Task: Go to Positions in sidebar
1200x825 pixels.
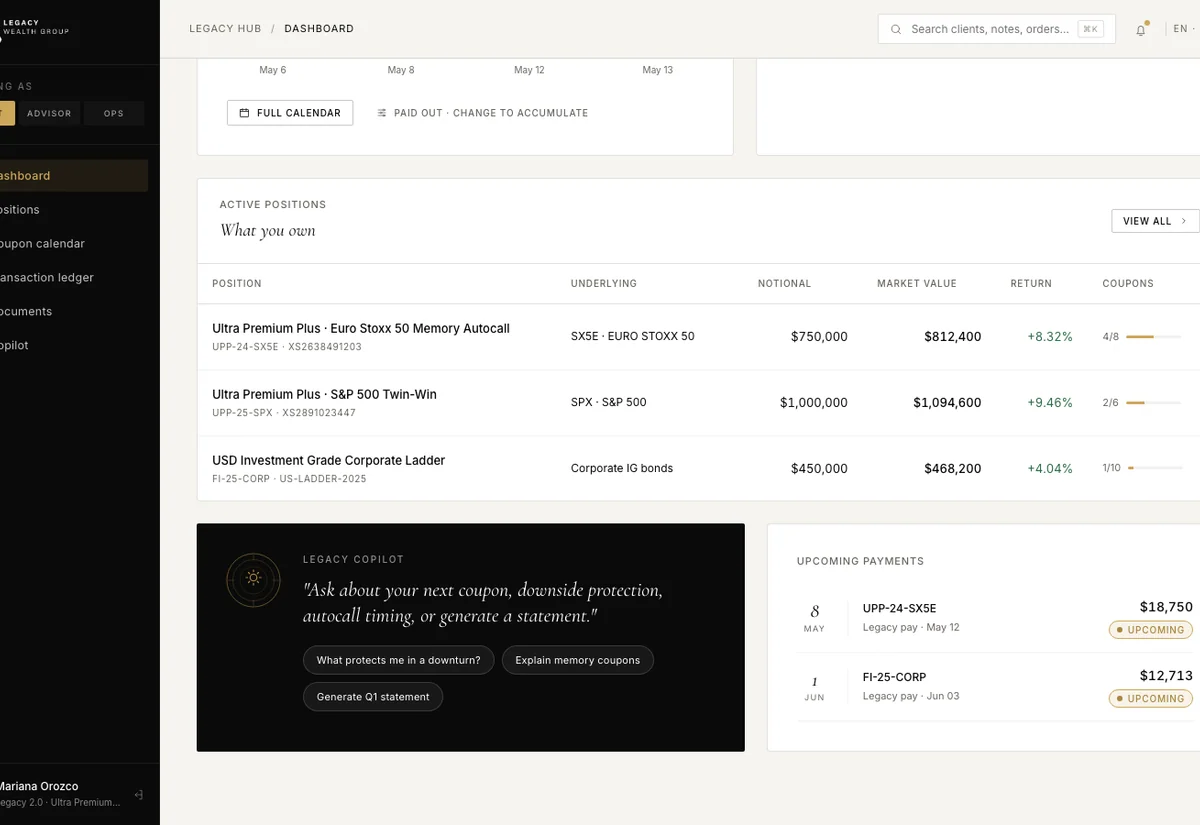Action: tap(74, 210)
